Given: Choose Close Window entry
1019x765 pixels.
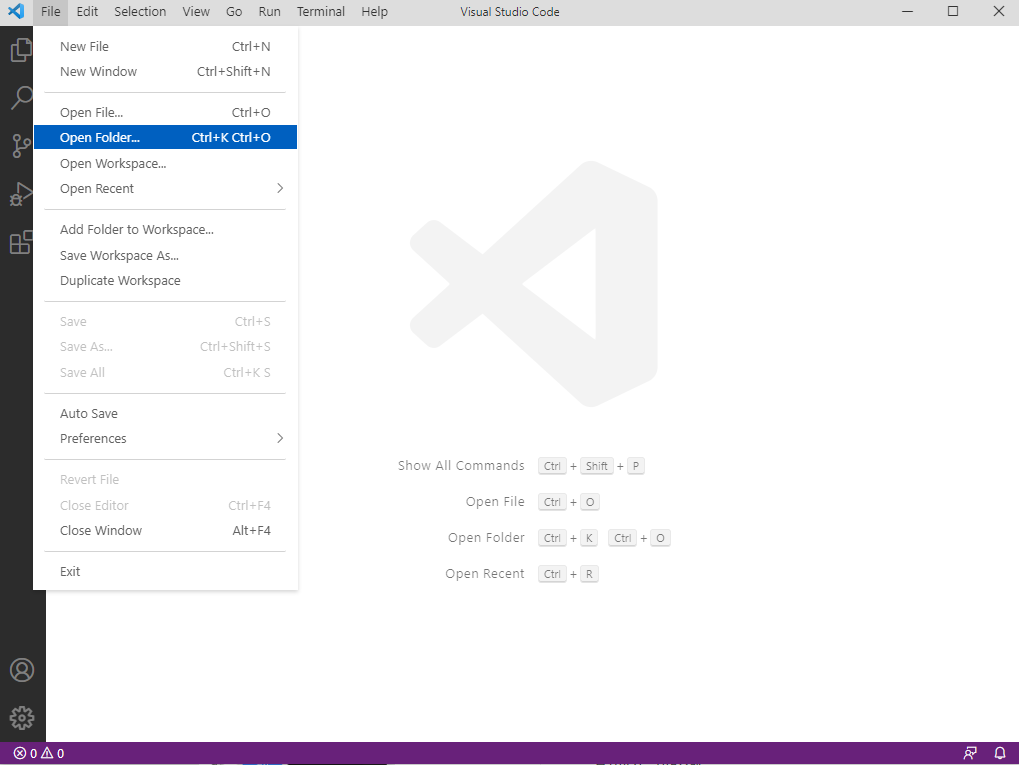Looking at the screenshot, I should point(165,530).
